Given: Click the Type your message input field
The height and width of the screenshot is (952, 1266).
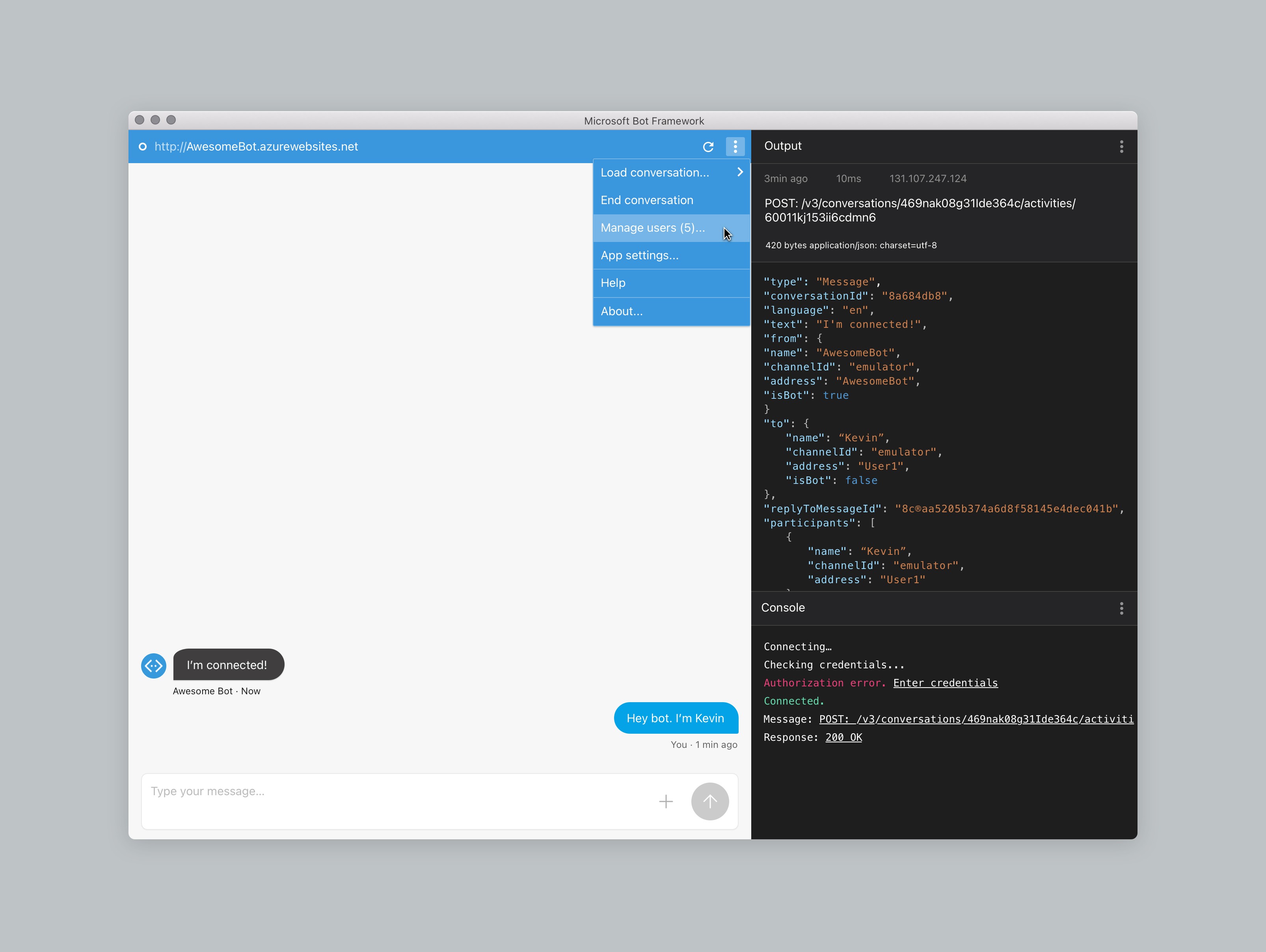Looking at the screenshot, I should tap(395, 792).
